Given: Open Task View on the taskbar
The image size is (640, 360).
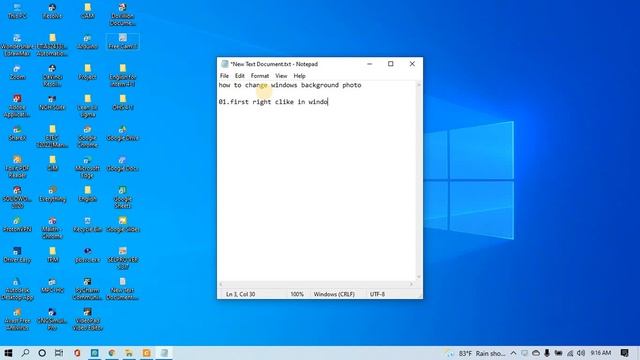Looking at the screenshot, I should point(59,353).
